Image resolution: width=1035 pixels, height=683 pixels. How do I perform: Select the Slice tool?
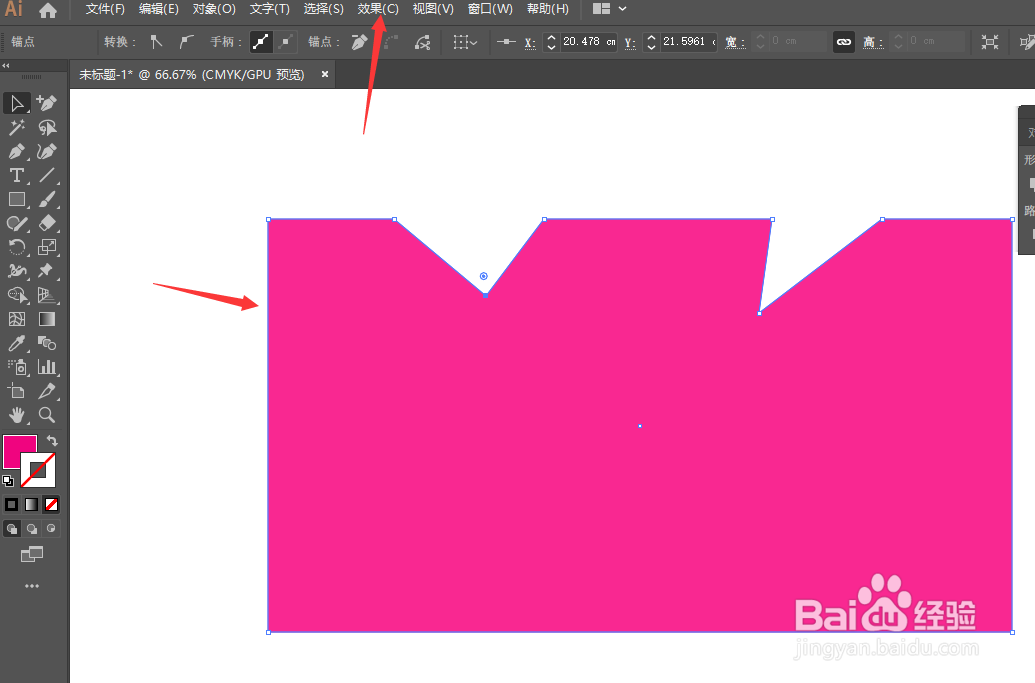click(x=46, y=391)
